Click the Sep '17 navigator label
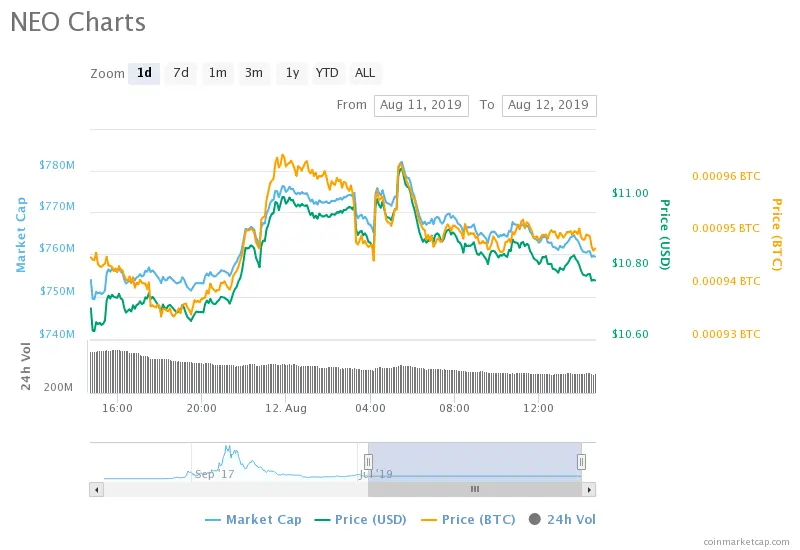Image resolution: width=800 pixels, height=550 pixels. pos(215,474)
